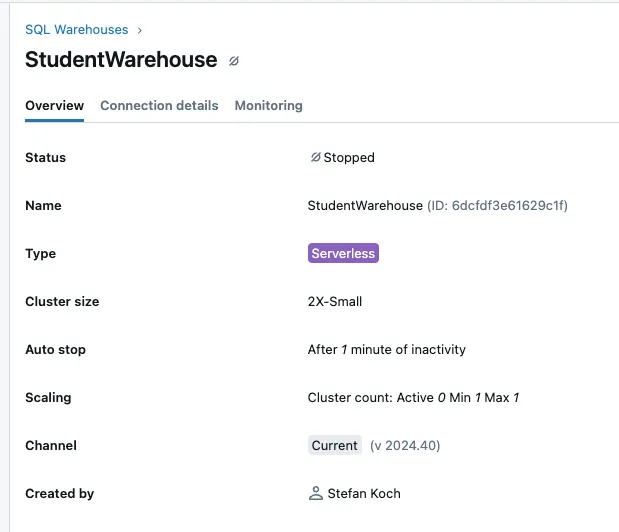Click the StudentWarehouse name value

click(x=365, y=205)
